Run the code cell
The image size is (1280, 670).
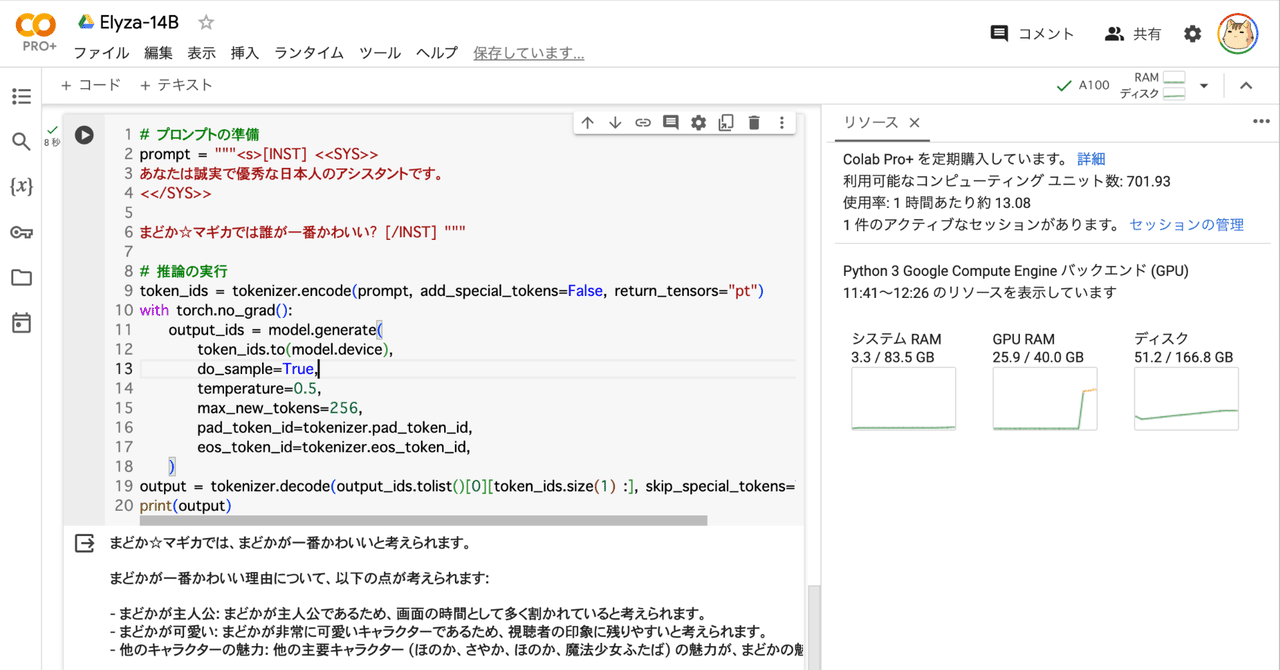[84, 135]
